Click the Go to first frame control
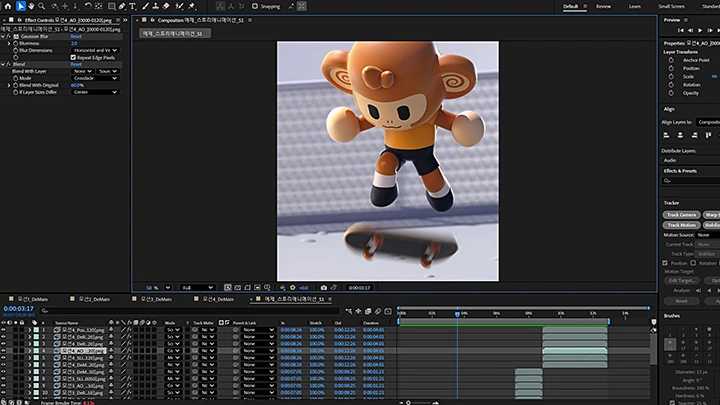720x405 pixels. 681,30
